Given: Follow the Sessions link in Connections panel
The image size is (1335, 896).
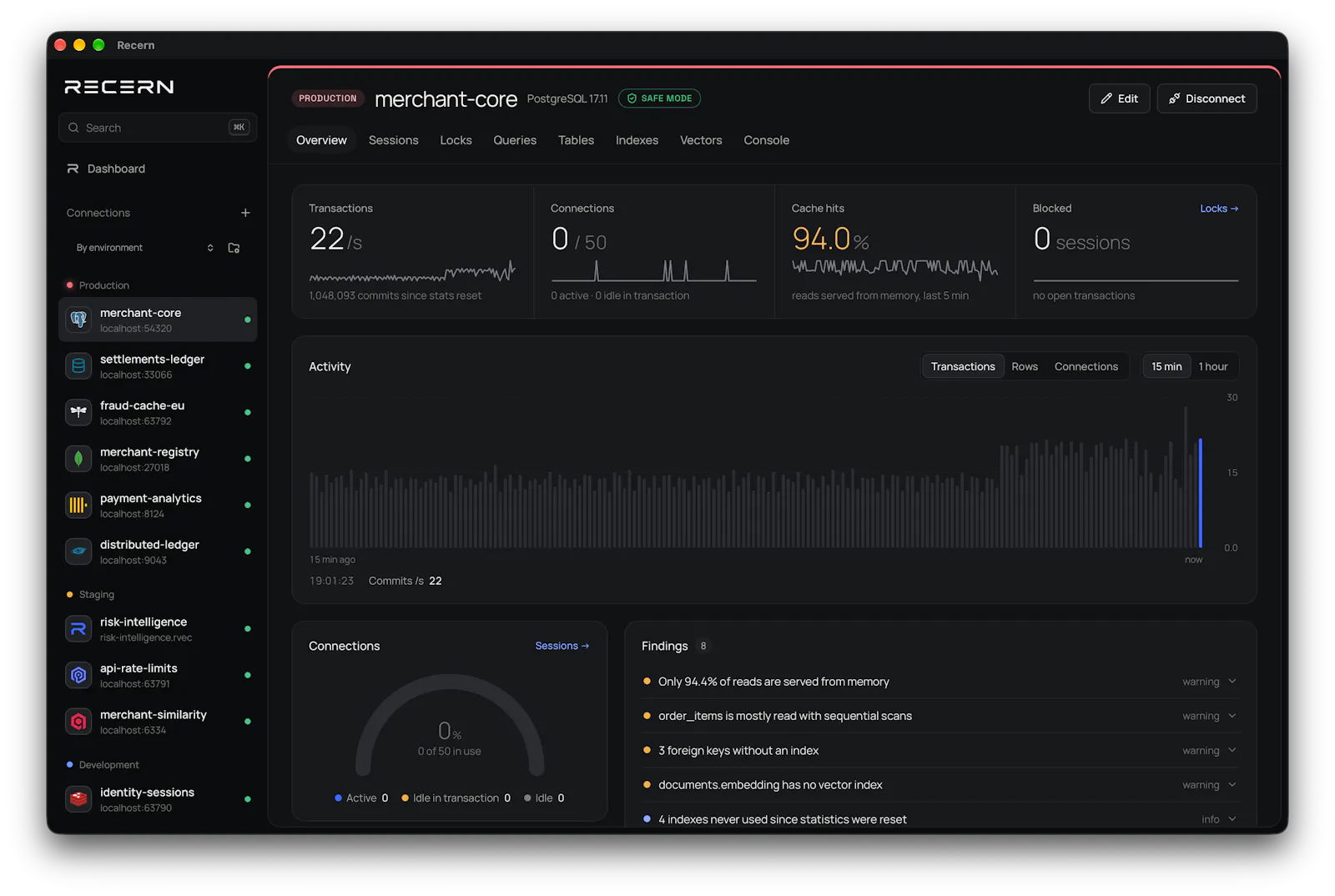Looking at the screenshot, I should point(562,646).
